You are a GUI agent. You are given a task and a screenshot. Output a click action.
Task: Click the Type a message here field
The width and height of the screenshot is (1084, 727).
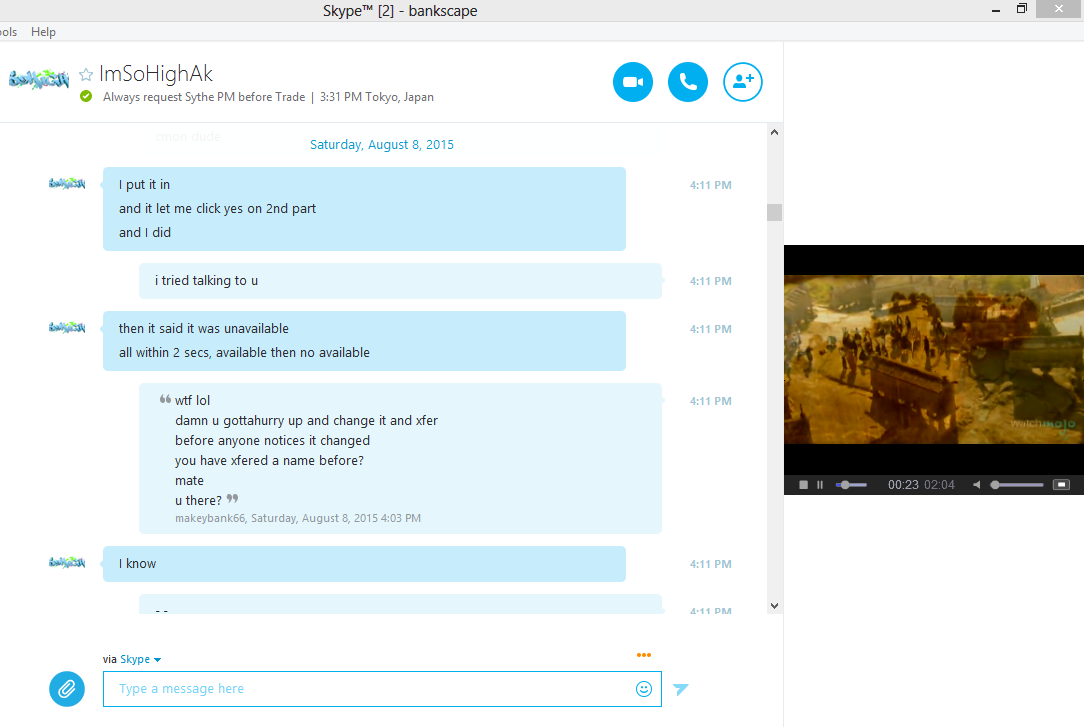pos(382,689)
